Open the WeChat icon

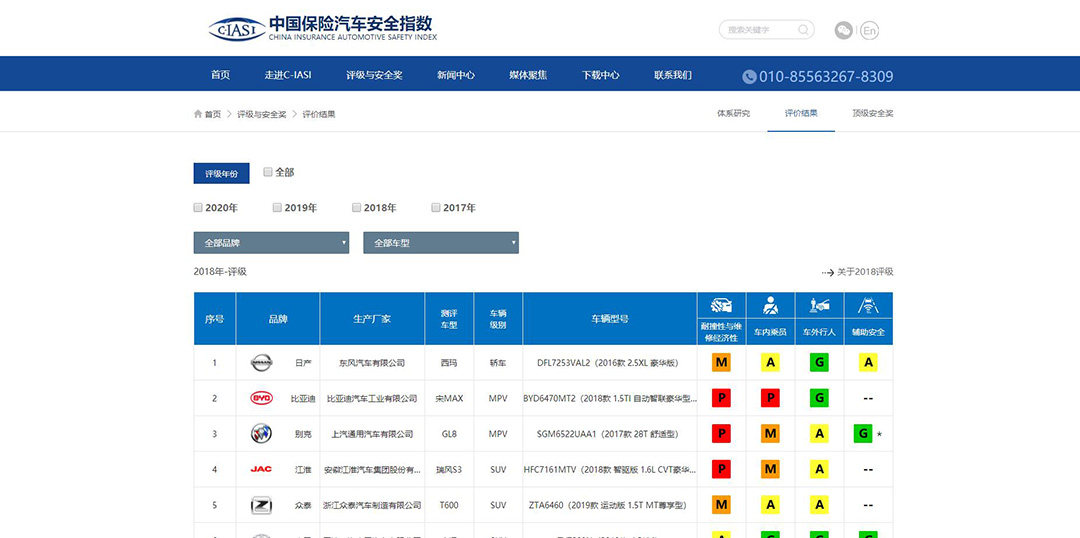844,30
